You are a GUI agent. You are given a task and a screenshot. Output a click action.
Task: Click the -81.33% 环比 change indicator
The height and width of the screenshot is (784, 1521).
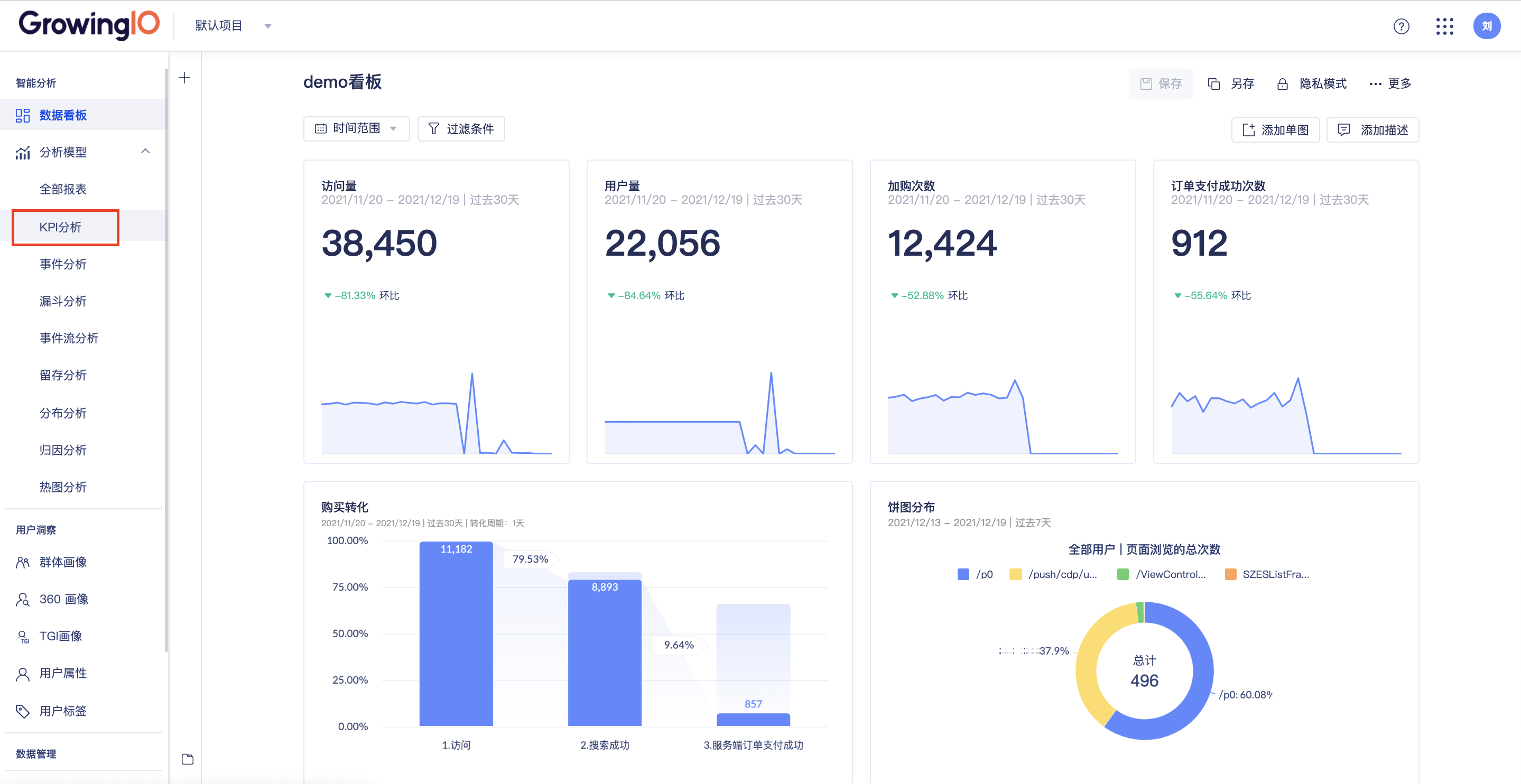click(362, 295)
